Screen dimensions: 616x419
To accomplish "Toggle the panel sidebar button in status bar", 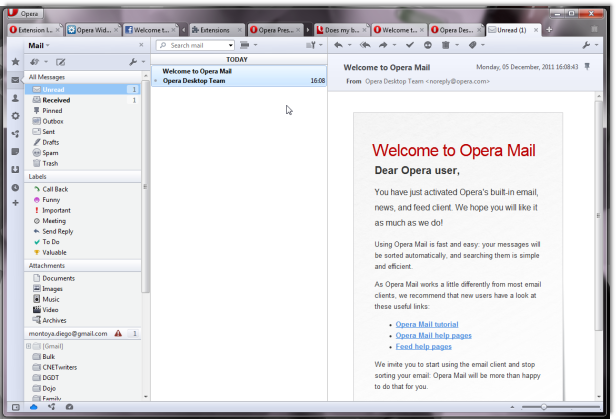I will click(16, 407).
